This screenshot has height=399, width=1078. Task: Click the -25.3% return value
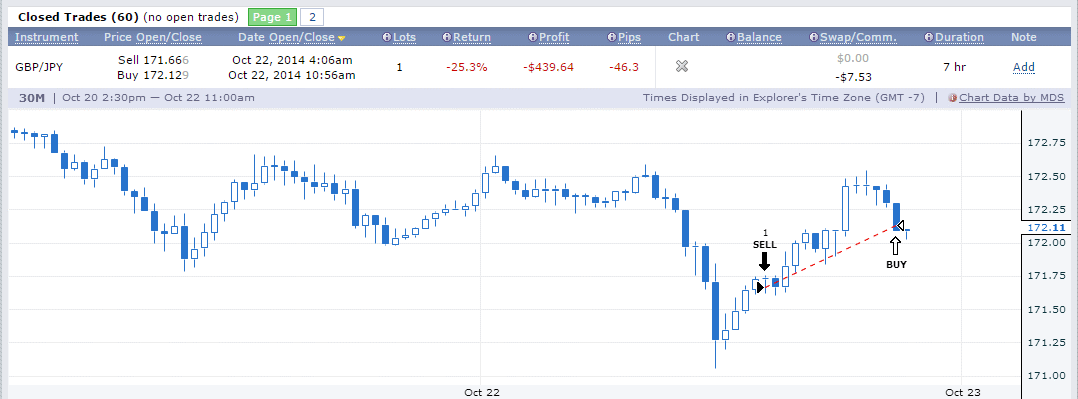(467, 67)
